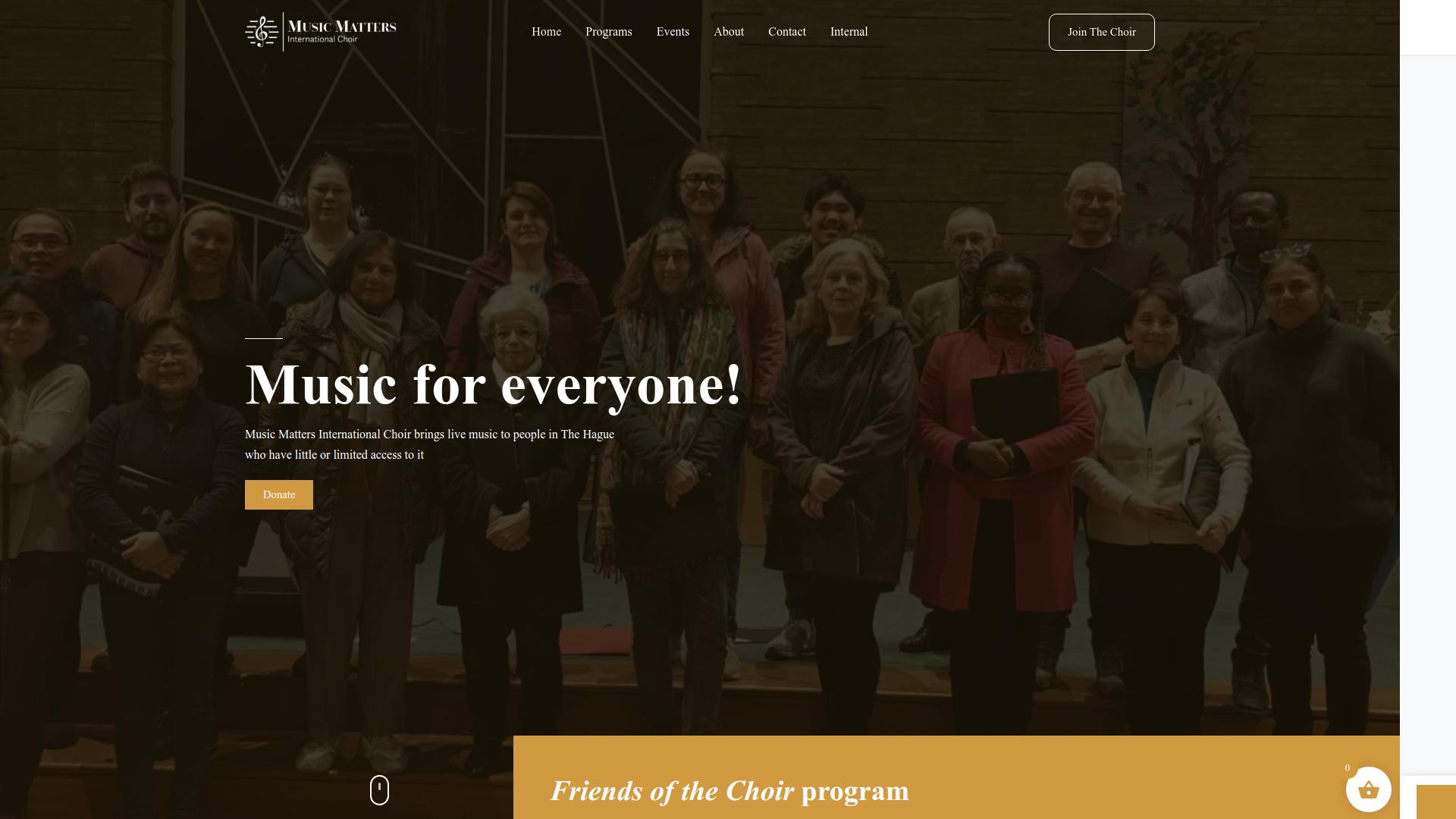Viewport: 1456px width, 819px height.
Task: Open the shopping basket icon
Action: coord(1368,789)
